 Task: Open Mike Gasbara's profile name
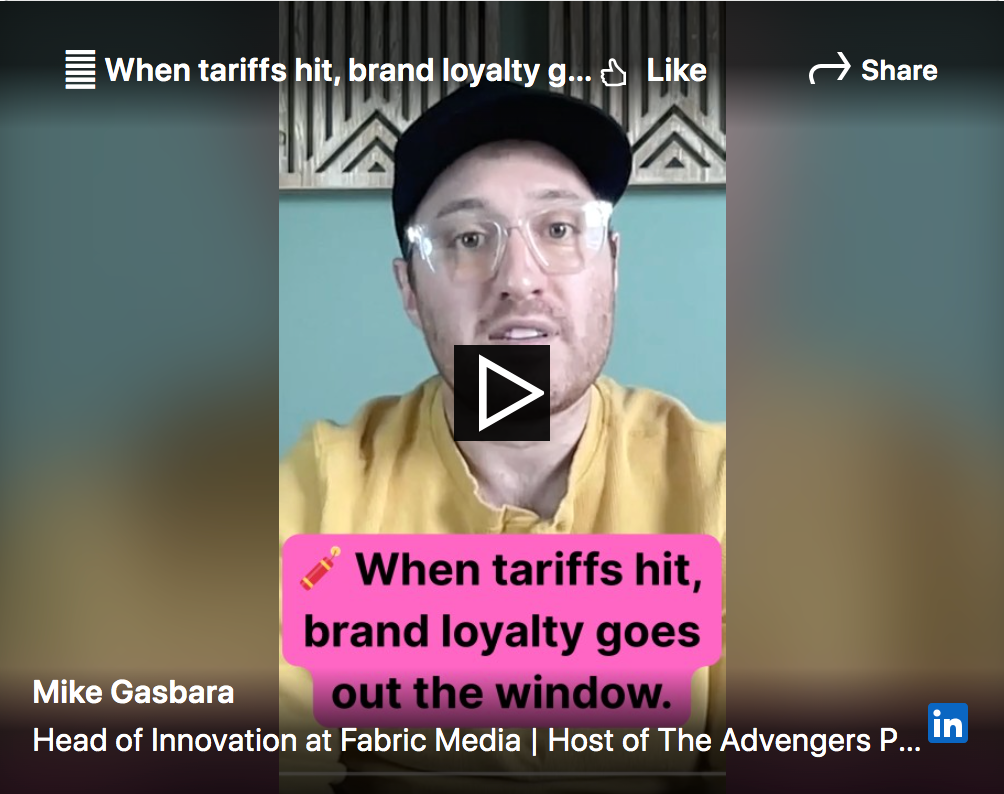pos(133,692)
